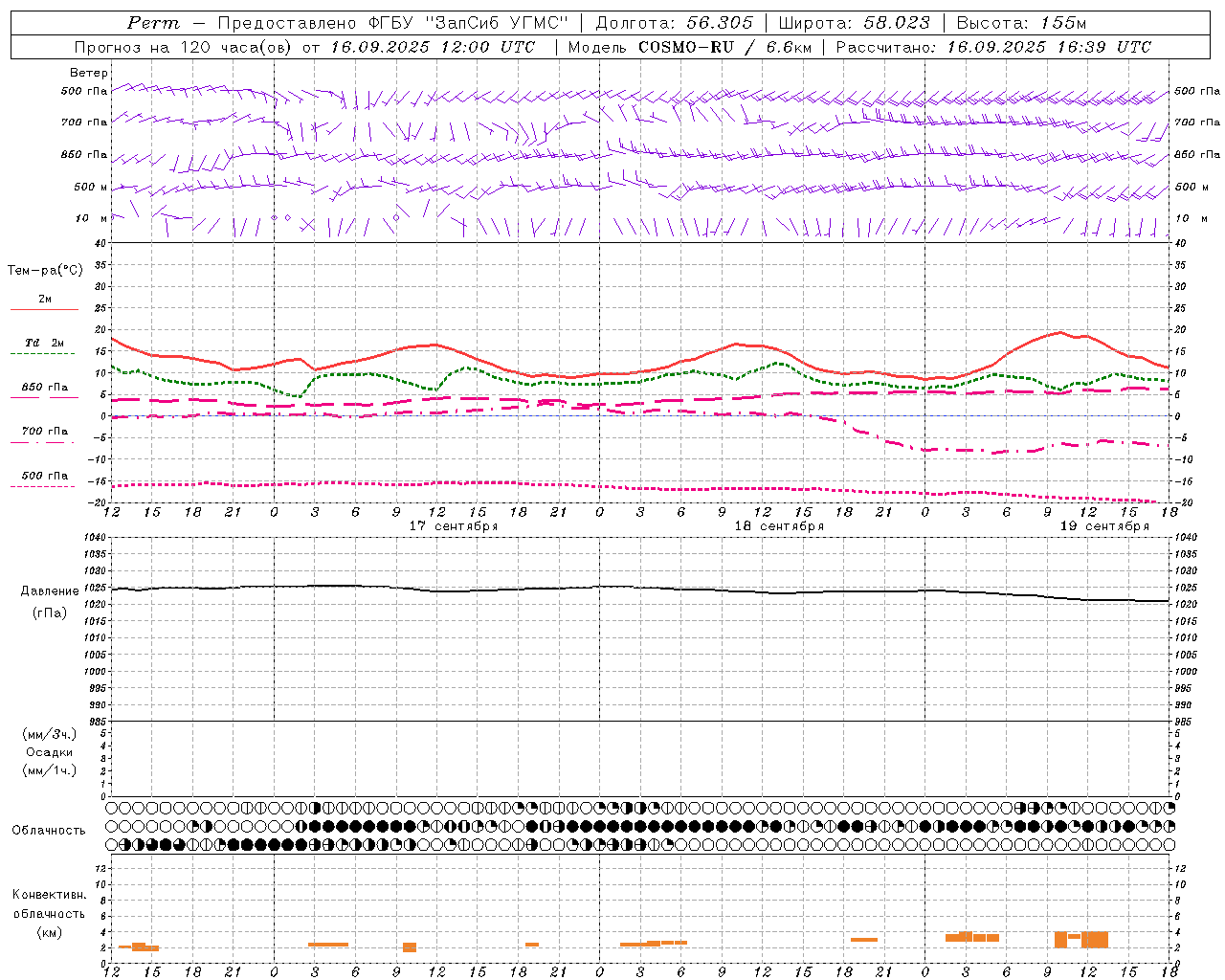This screenshot has width=1225, height=980.
Task: Click the "(гПа)" unit under Давление
Action: tap(50, 613)
